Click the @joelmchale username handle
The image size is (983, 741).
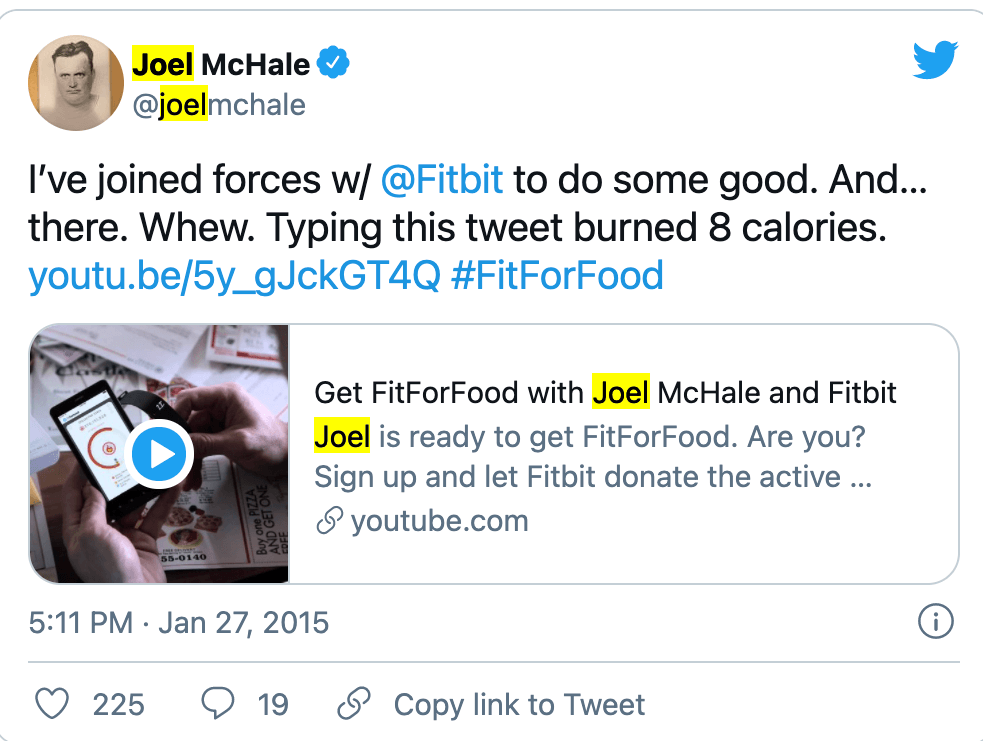click(x=220, y=104)
